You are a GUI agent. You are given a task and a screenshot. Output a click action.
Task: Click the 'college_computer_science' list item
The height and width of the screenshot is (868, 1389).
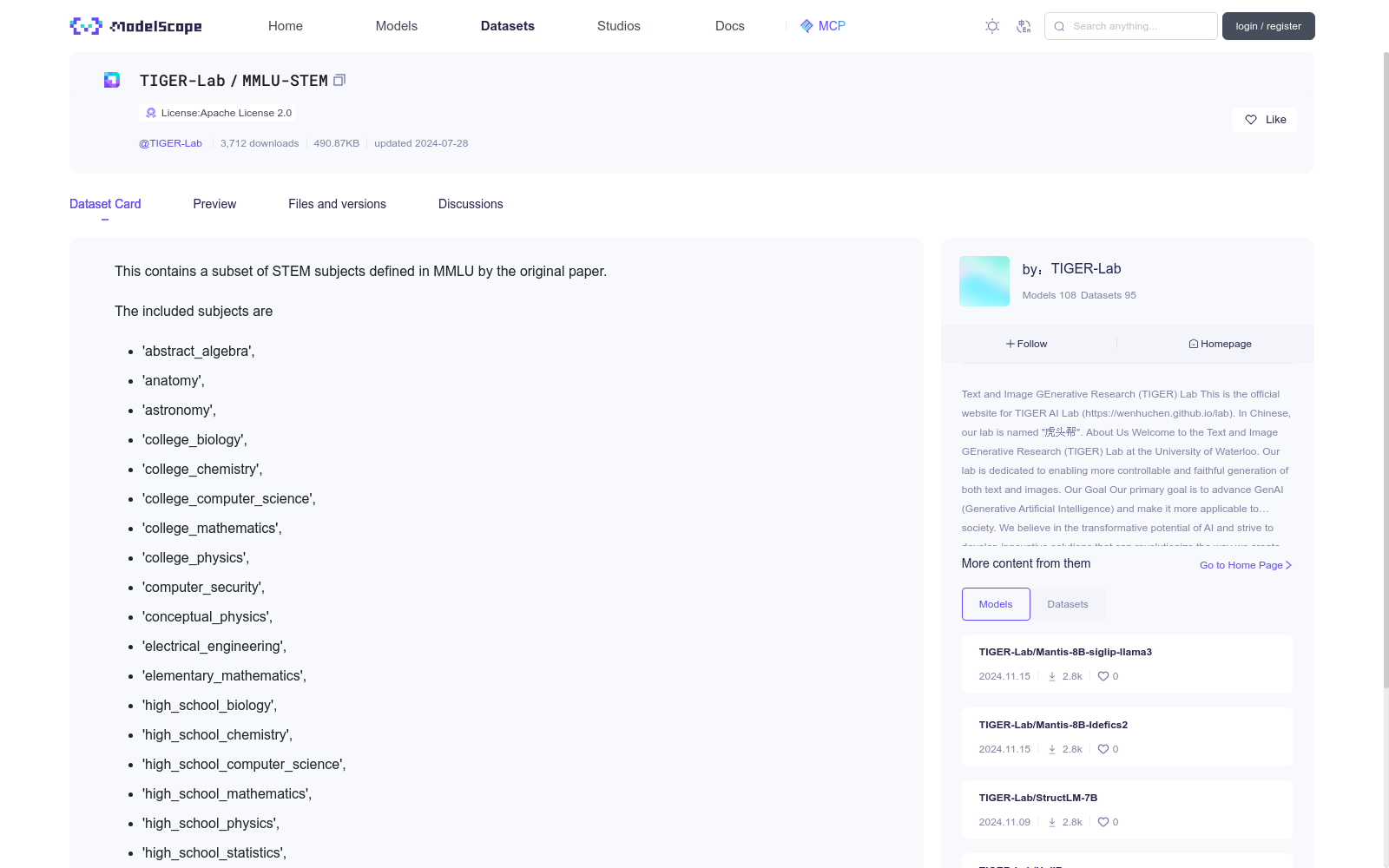[x=229, y=499]
